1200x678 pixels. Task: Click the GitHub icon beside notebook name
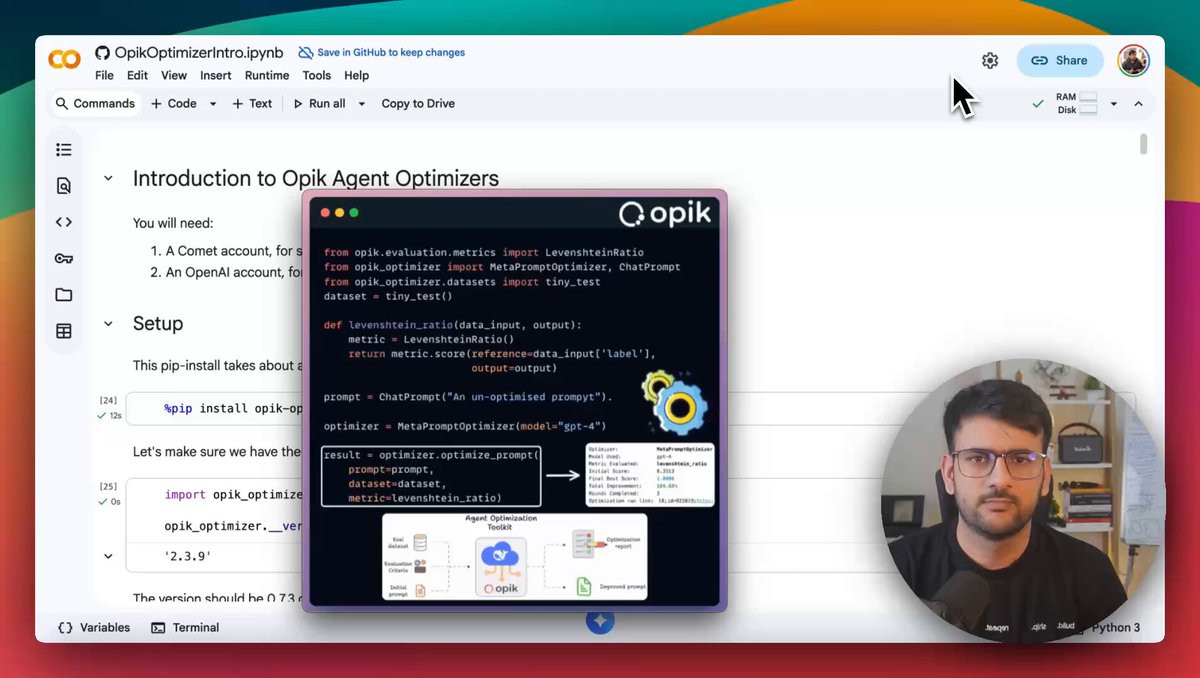(102, 53)
